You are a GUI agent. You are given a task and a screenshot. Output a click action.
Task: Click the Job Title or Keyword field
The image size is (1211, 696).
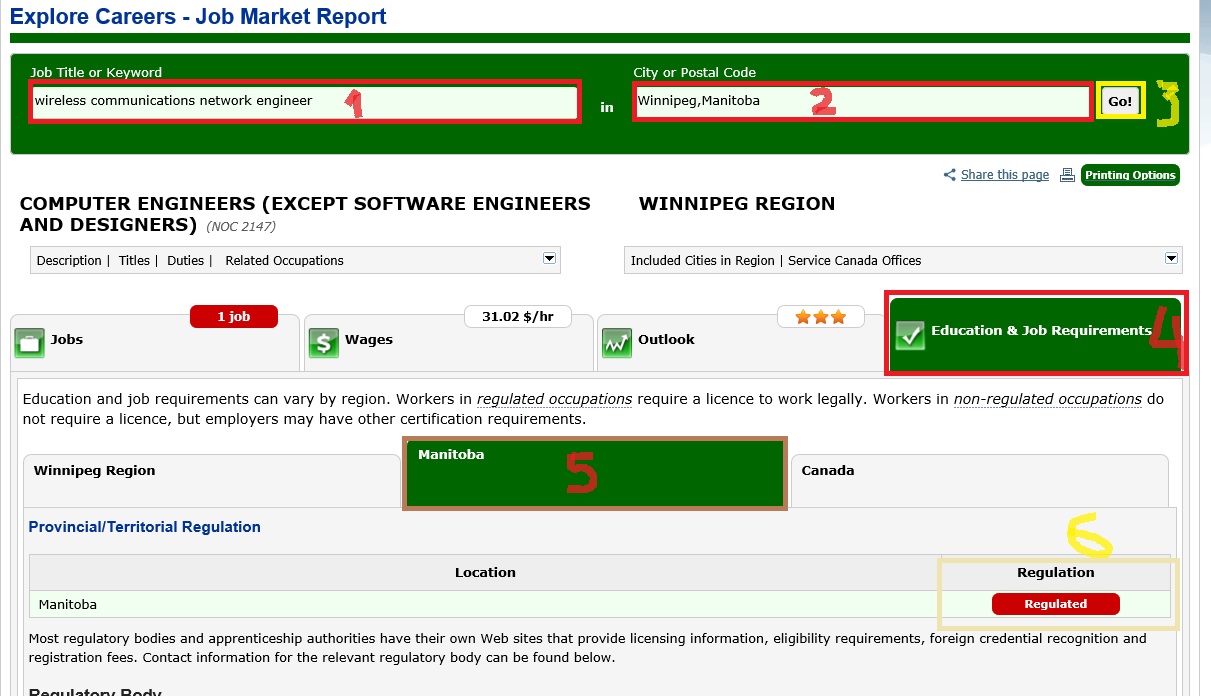click(304, 101)
